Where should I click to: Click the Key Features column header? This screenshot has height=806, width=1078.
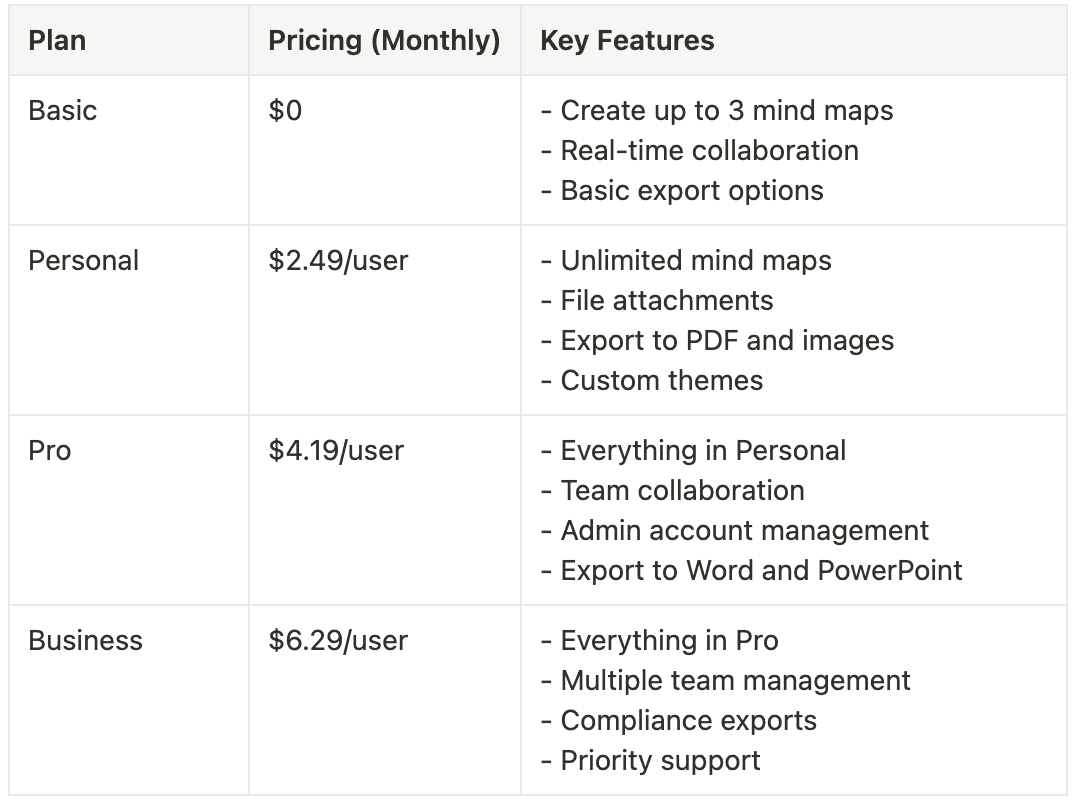(793, 41)
